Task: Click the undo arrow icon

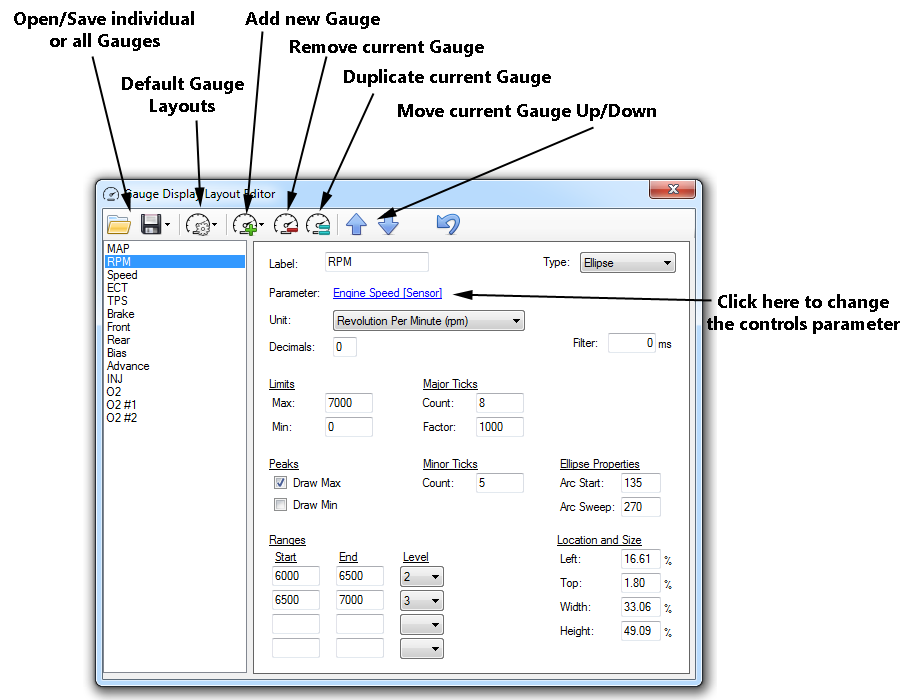Action: (x=448, y=224)
